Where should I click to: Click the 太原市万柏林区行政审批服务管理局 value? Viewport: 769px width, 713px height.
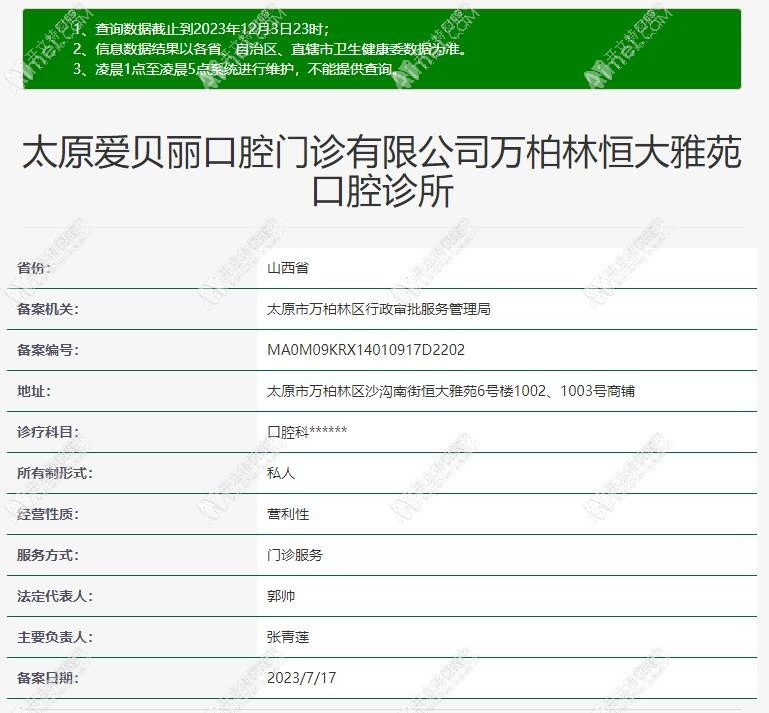(x=378, y=309)
